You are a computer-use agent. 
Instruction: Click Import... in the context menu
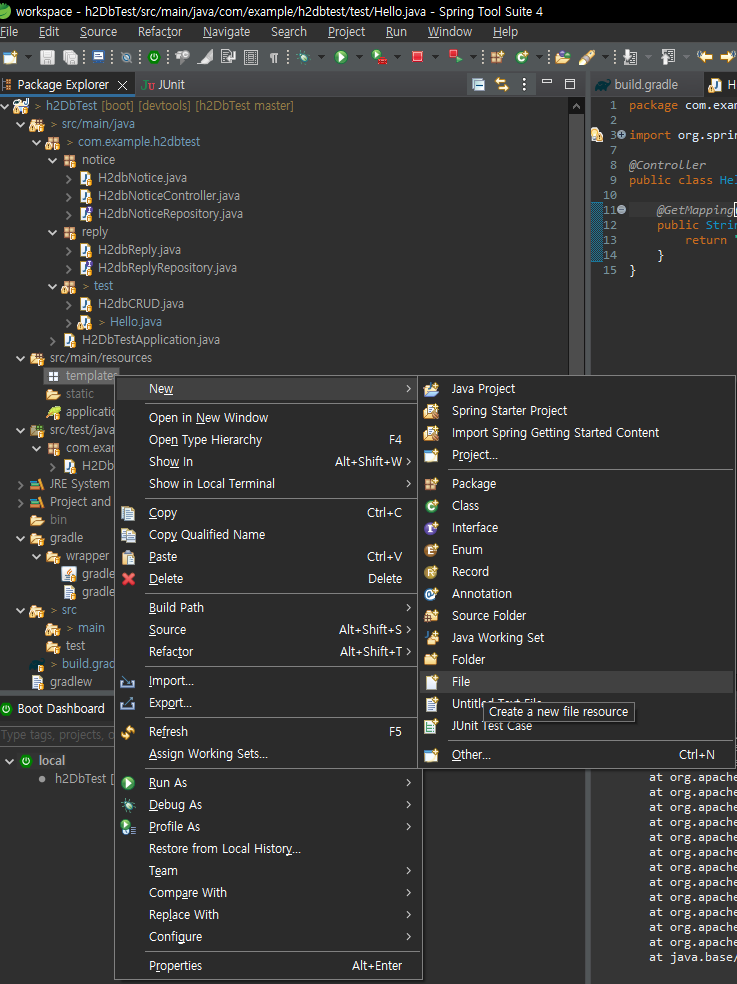[267, 681]
